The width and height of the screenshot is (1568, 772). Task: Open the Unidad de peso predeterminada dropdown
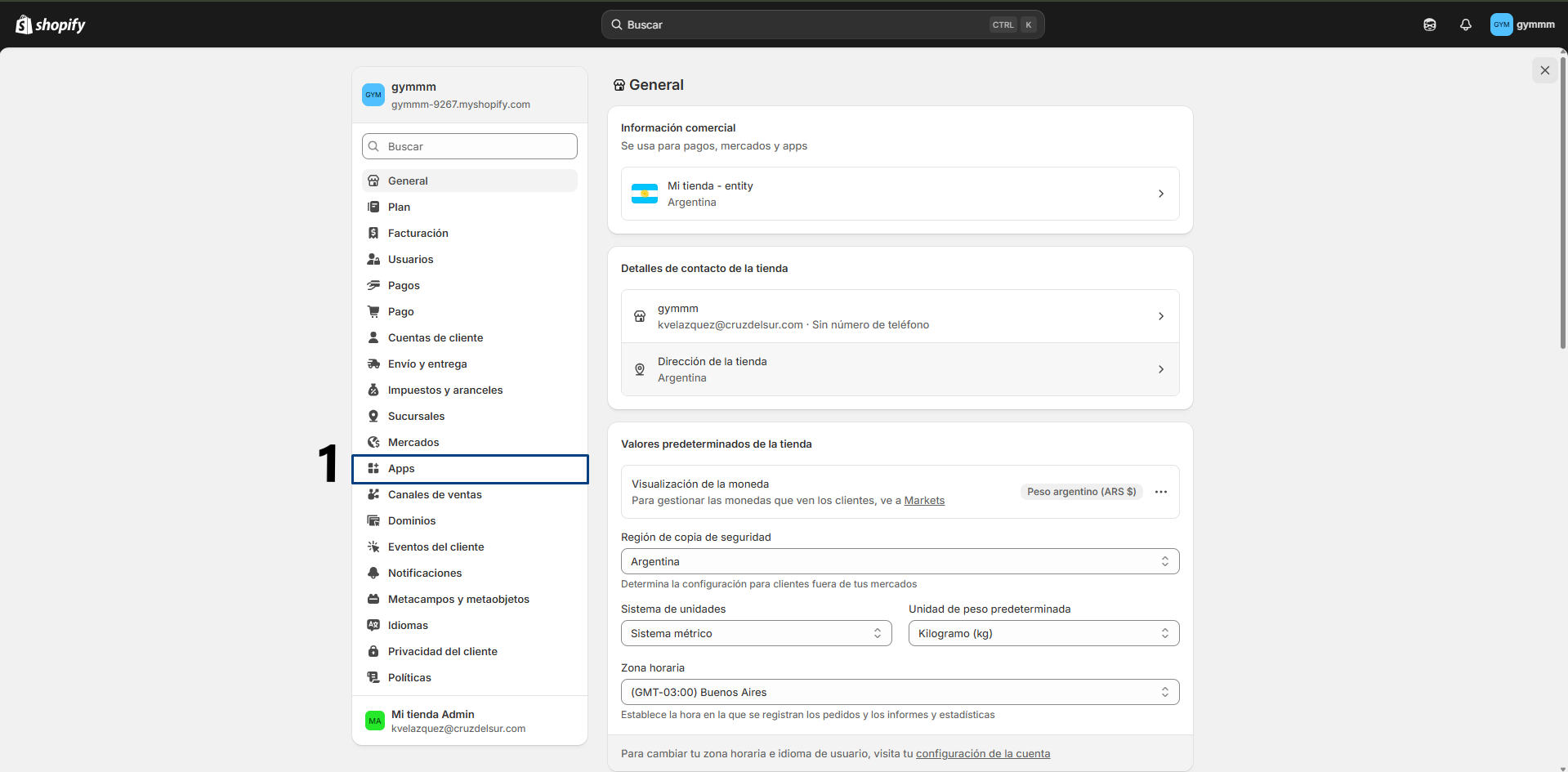[1043, 633]
